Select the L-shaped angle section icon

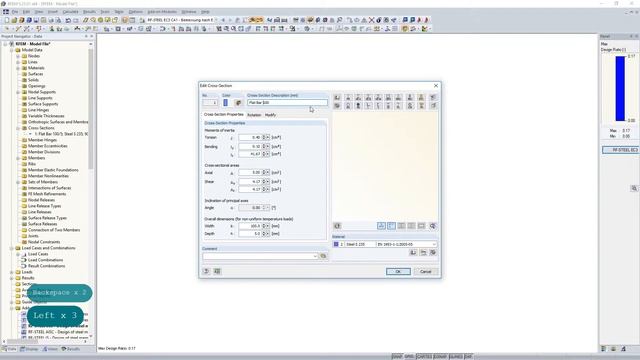pos(368,106)
